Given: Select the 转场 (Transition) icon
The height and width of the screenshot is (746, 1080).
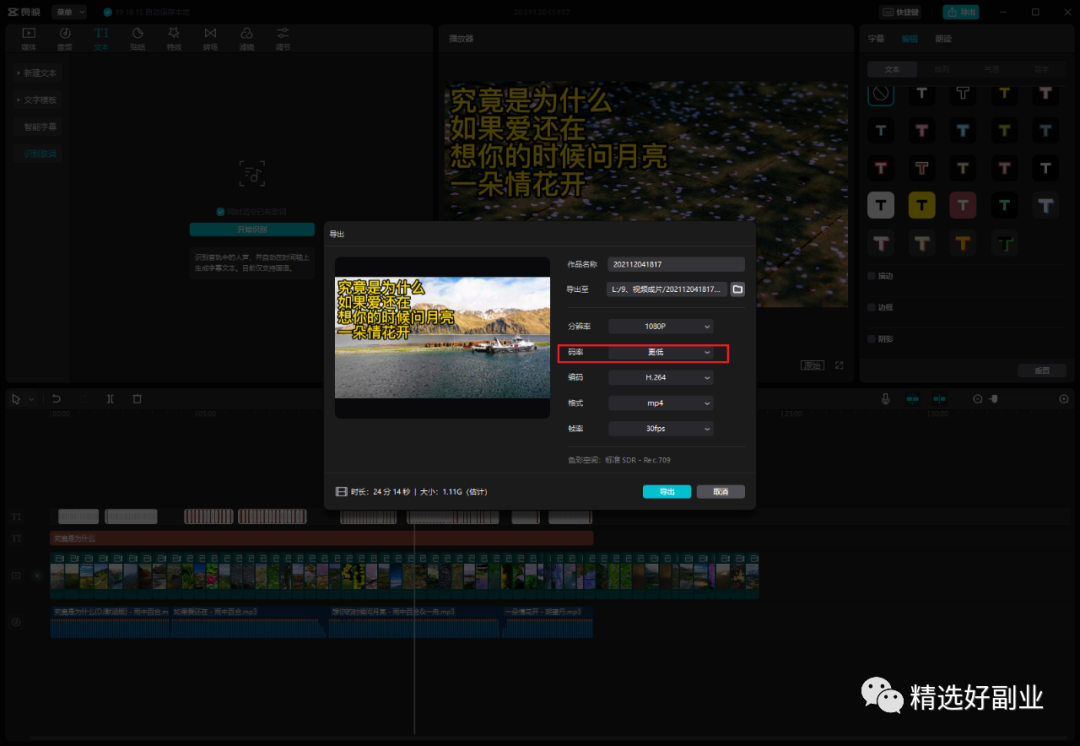Looking at the screenshot, I should [210, 38].
